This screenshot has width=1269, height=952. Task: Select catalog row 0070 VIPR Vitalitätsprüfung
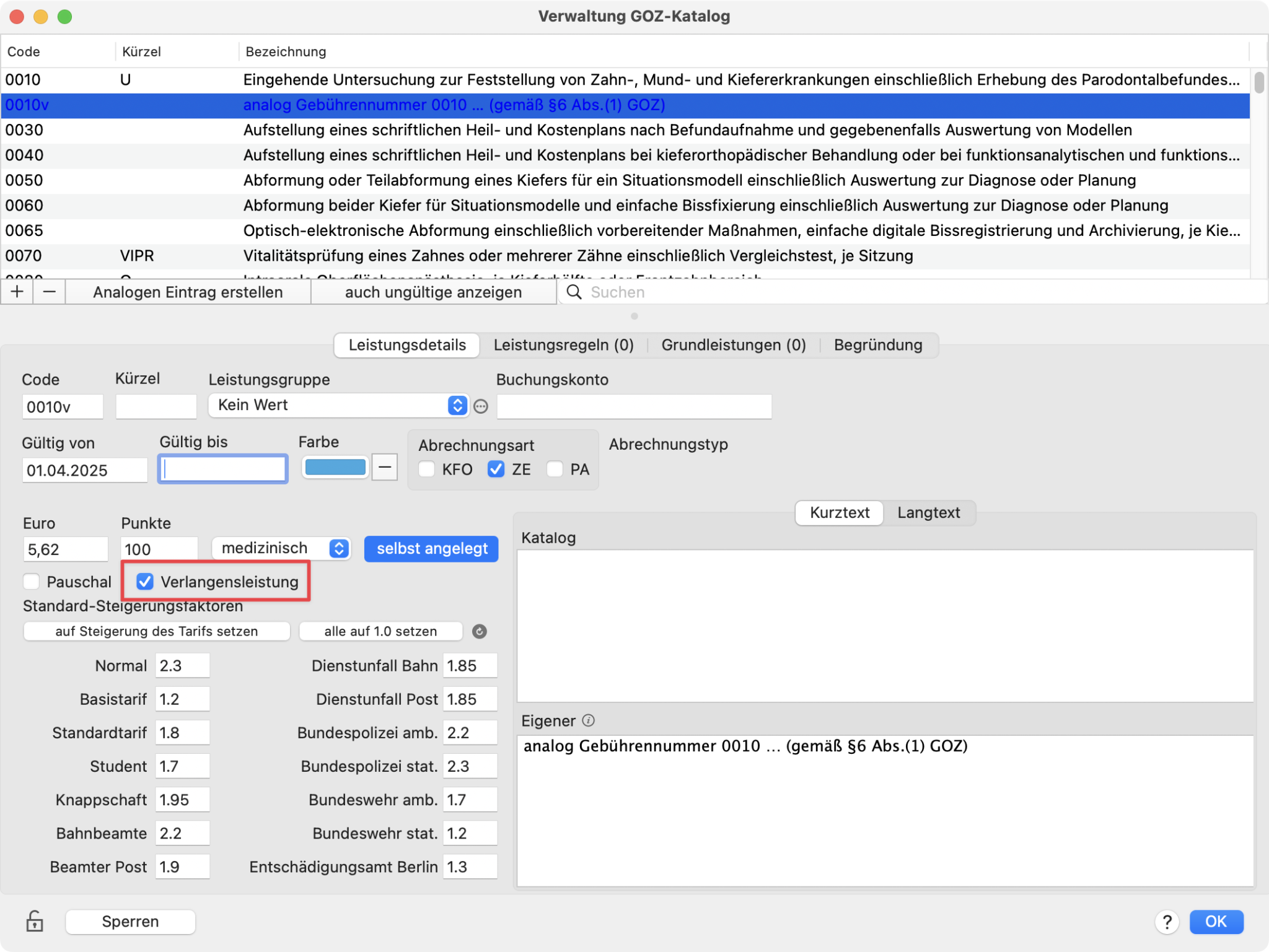pos(625,256)
